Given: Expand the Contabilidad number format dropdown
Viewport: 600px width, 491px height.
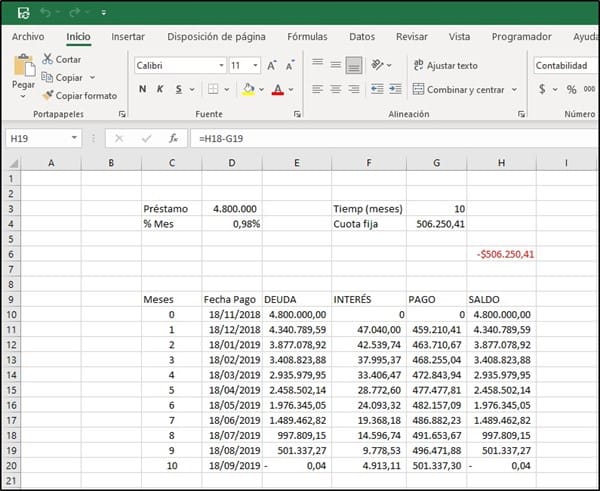Looking at the screenshot, I should (565, 65).
